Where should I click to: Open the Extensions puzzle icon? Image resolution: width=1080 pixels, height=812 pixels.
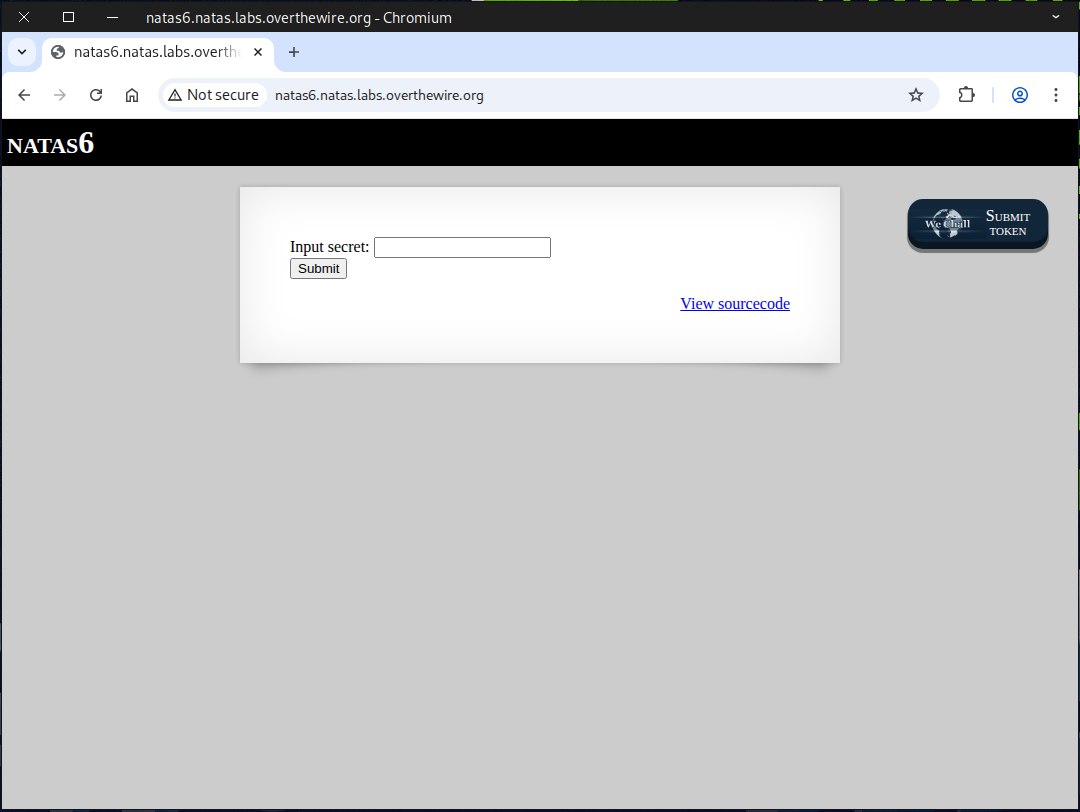point(966,95)
